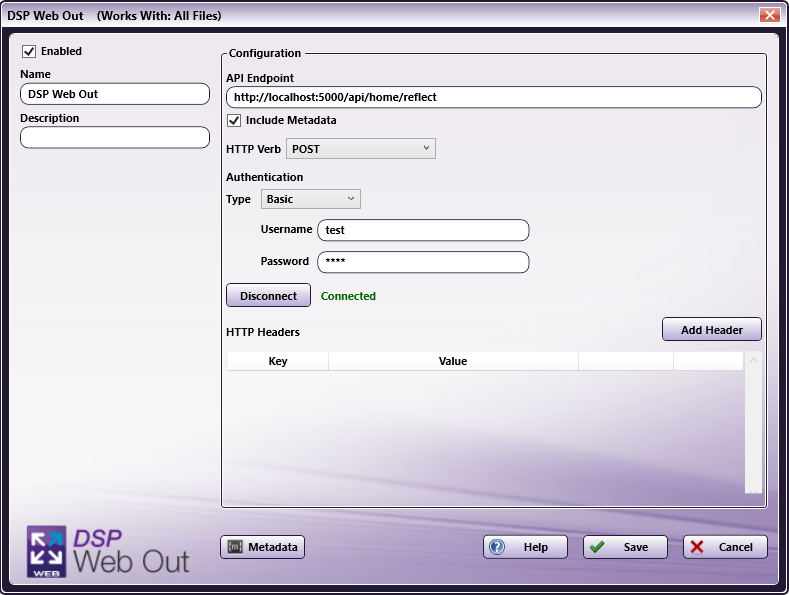This screenshot has height=595, width=789.
Task: Toggle the Enabled checkbox
Action: pos(29,51)
